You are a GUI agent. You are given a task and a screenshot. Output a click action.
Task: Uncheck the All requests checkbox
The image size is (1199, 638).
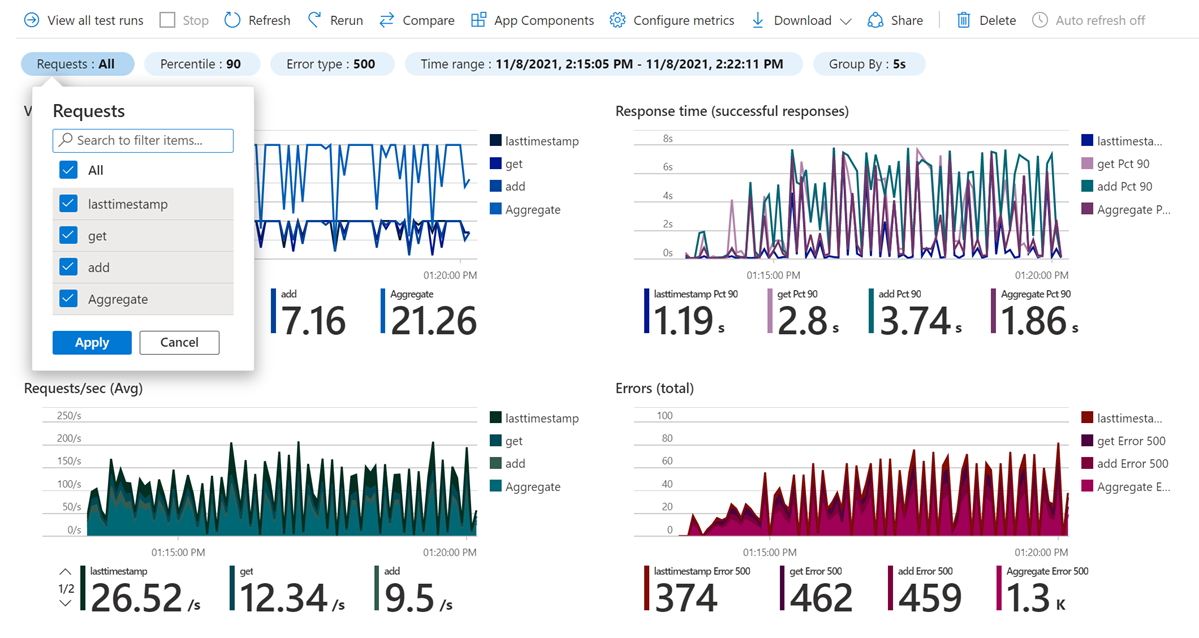(x=68, y=170)
